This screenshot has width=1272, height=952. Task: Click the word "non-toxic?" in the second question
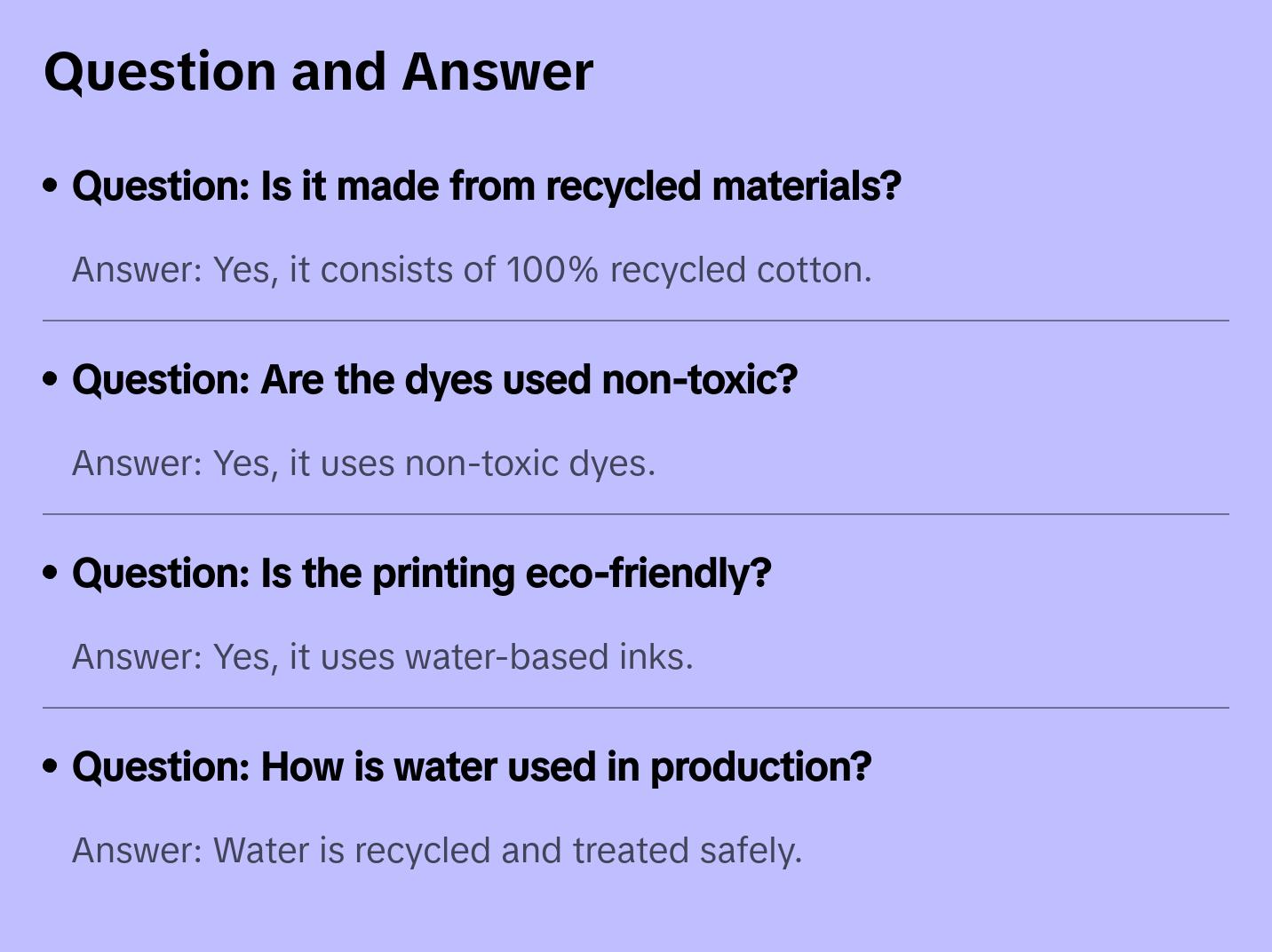pos(699,380)
